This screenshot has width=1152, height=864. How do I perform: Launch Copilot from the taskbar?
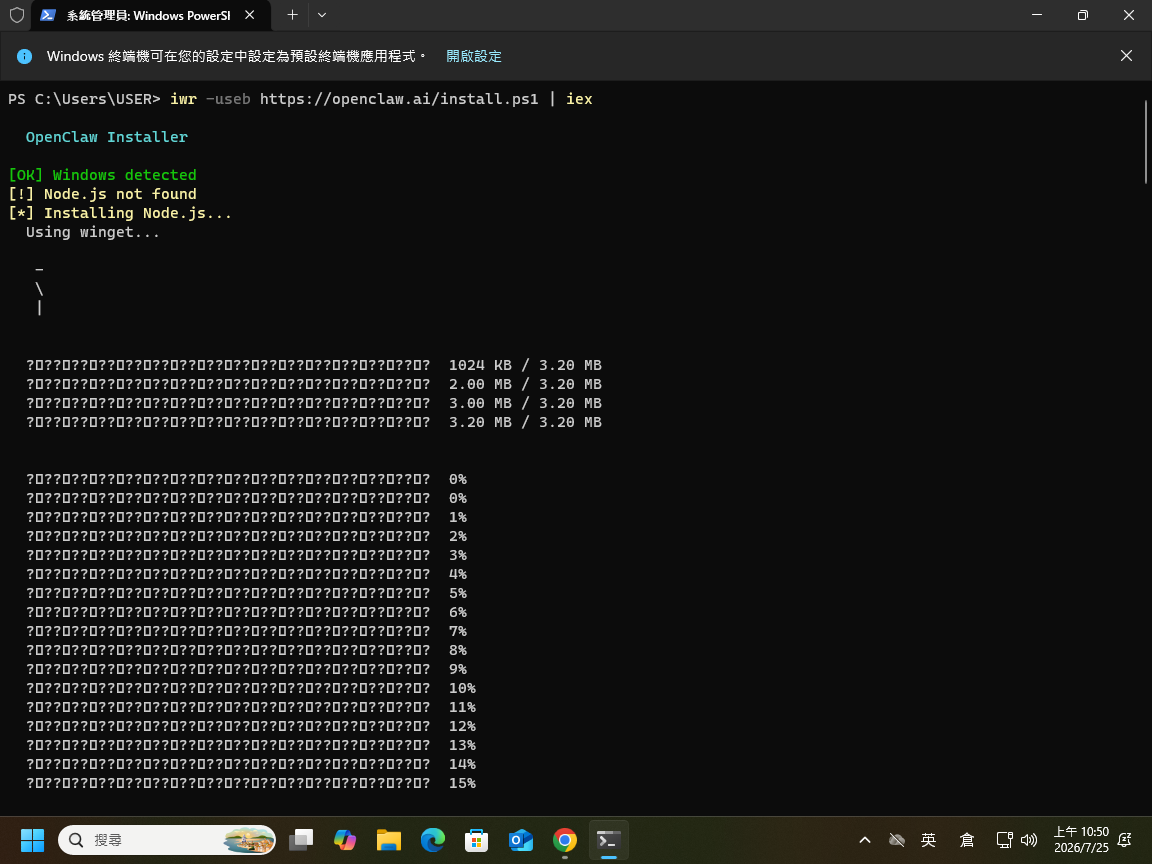coord(345,840)
